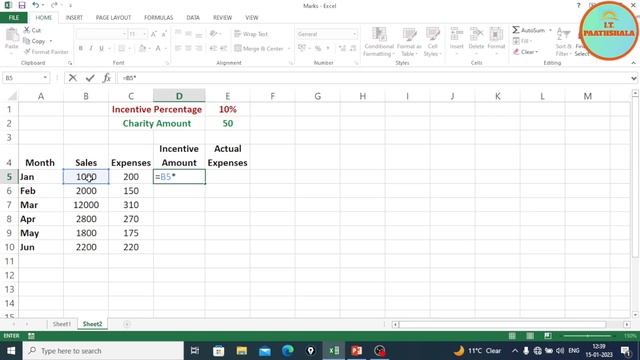Image resolution: width=640 pixels, height=360 pixels.
Task: Open the Merge & Center dropdown arrow
Action: pos(289,49)
